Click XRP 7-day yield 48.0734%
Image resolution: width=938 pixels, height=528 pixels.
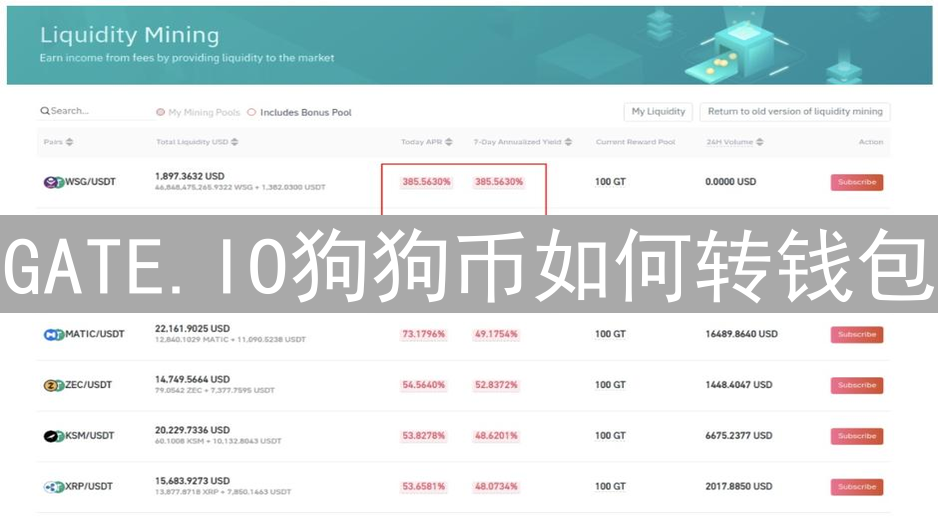click(x=497, y=487)
